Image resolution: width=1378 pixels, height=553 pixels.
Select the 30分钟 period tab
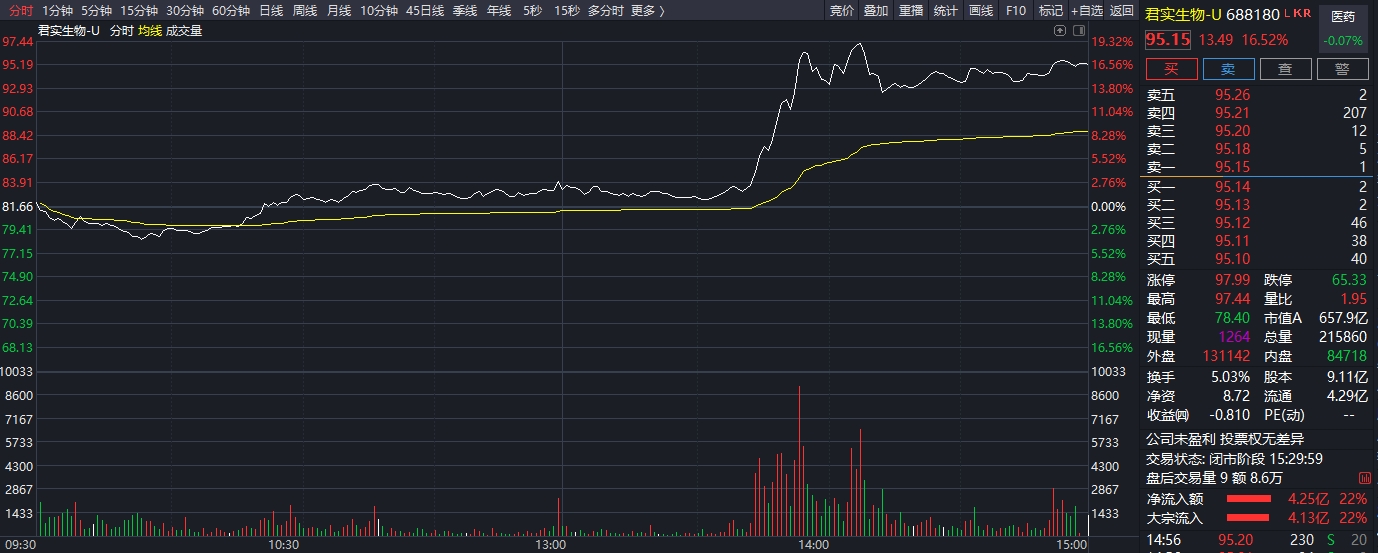click(x=185, y=11)
